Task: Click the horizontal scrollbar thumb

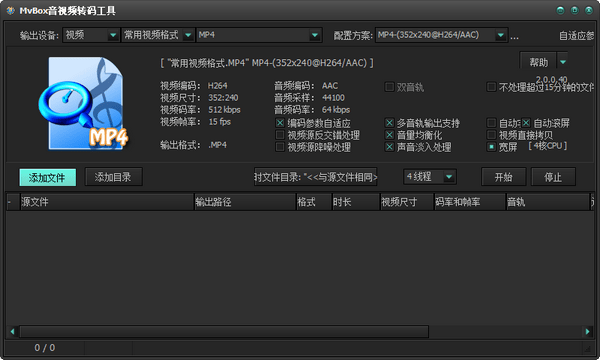Action: [224, 331]
